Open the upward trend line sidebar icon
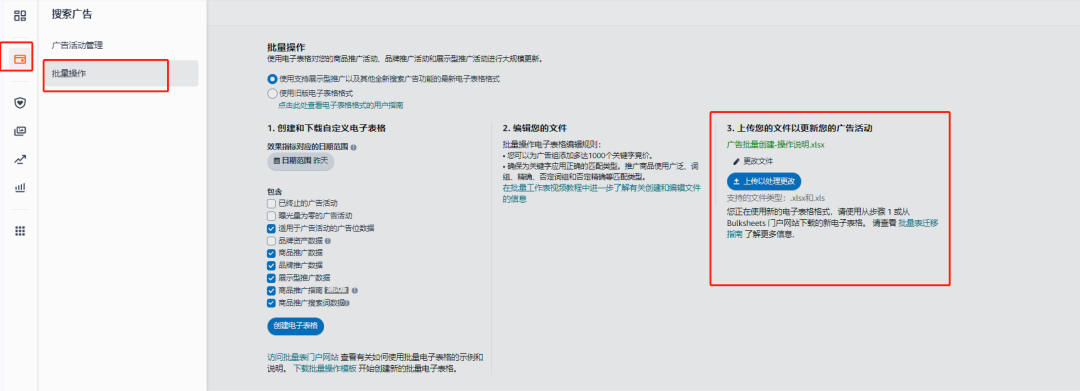The image size is (1080, 391). (20, 160)
